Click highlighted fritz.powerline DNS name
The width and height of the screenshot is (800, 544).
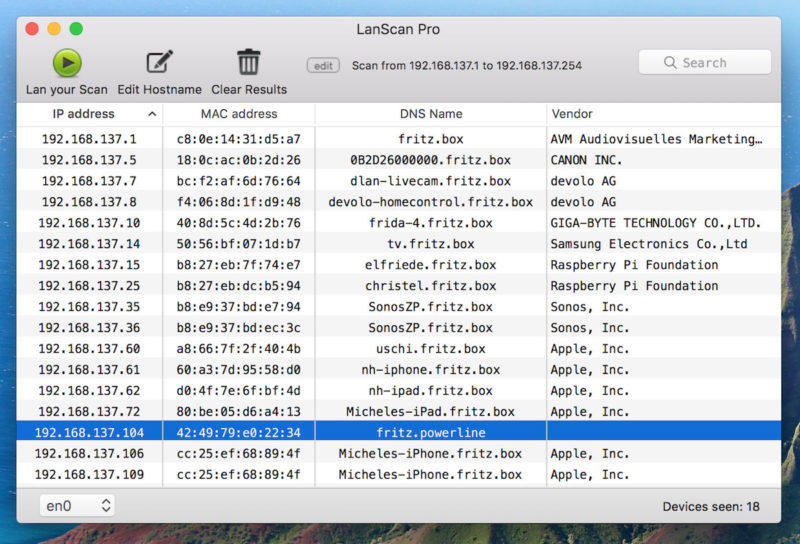click(431, 433)
